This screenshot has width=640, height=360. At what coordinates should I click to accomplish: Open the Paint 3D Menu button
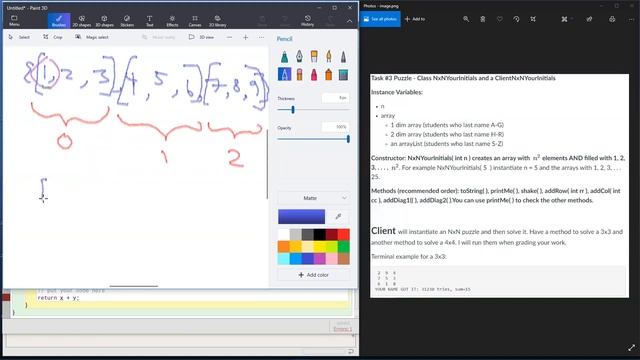[x=14, y=20]
